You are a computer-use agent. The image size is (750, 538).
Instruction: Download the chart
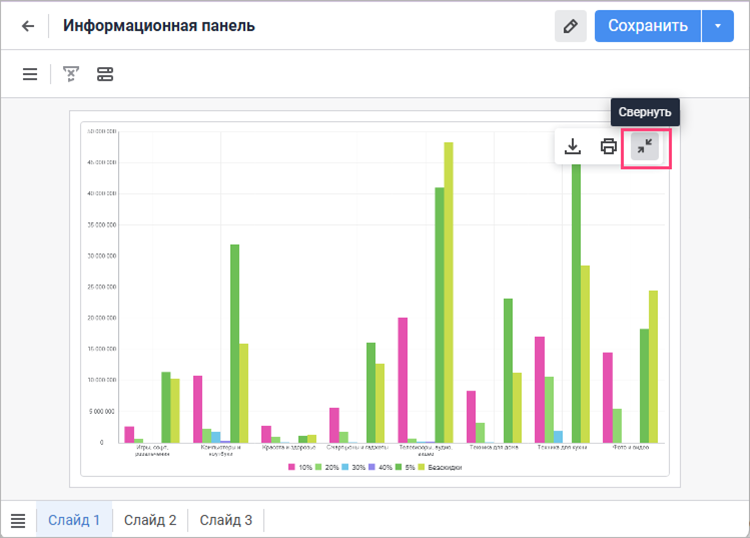(573, 147)
